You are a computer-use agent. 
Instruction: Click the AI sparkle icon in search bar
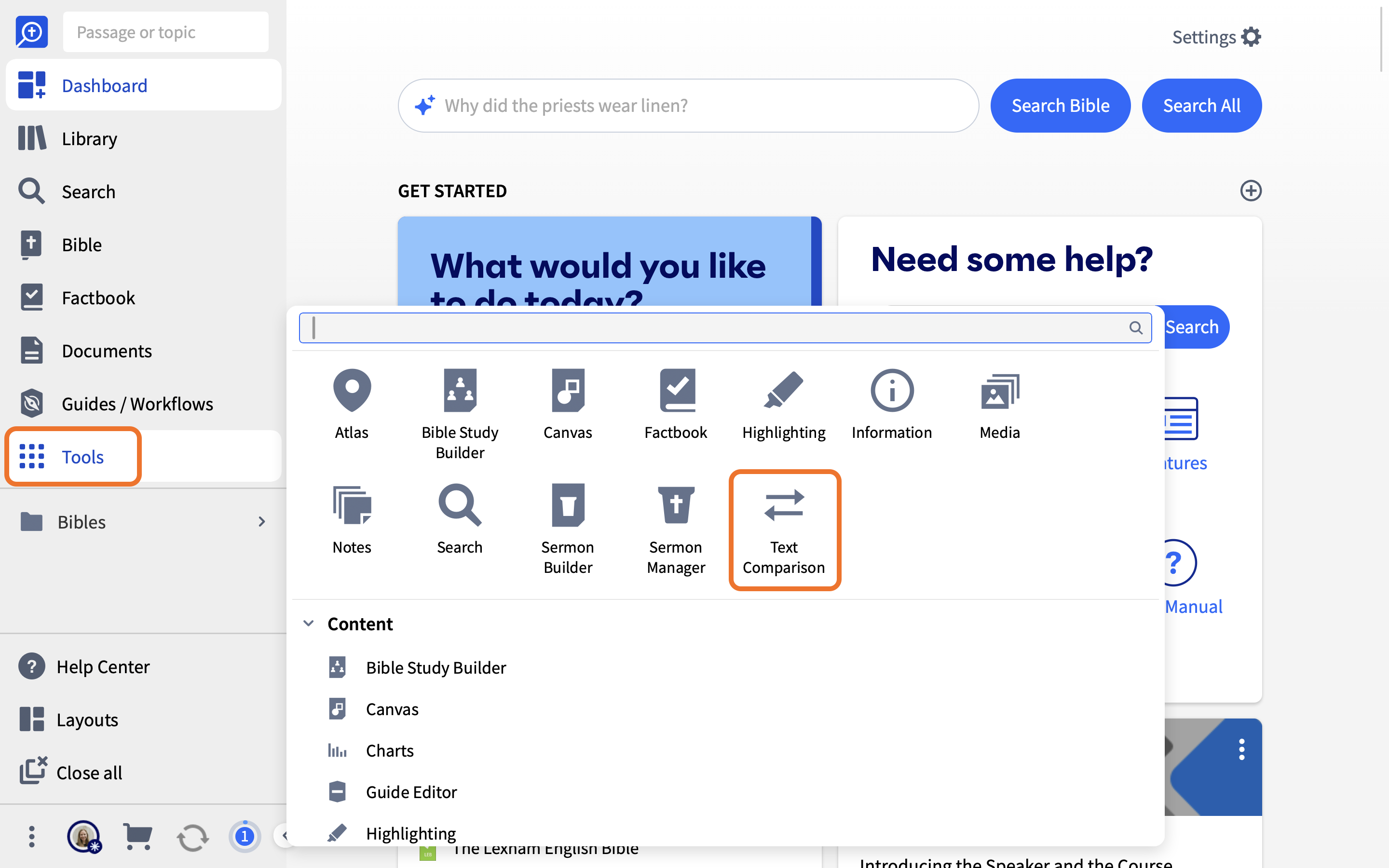[425, 105]
